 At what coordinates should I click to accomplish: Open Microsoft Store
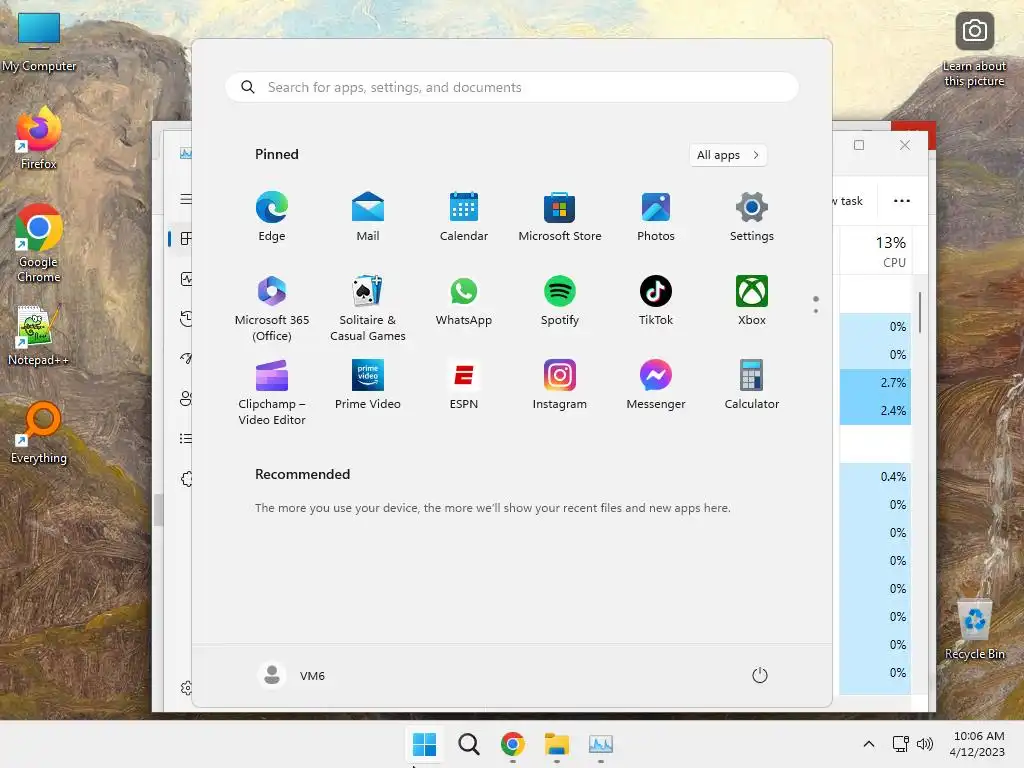[560, 217]
